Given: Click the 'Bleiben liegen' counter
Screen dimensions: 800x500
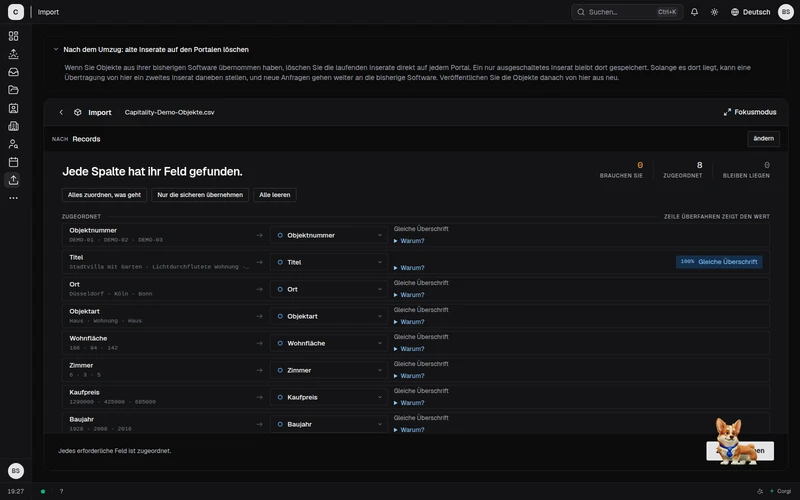Looking at the screenshot, I should click(746, 170).
